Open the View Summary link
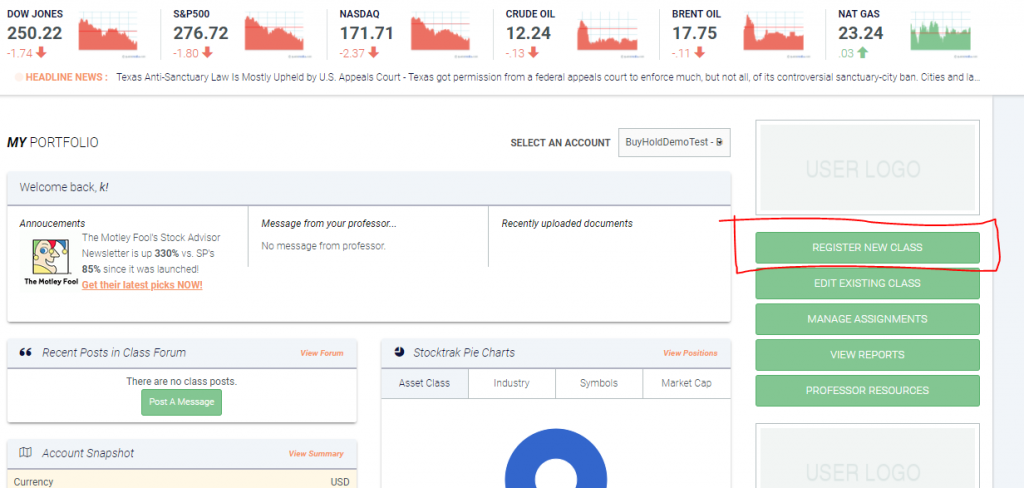The height and width of the screenshot is (488, 1024). click(x=315, y=453)
